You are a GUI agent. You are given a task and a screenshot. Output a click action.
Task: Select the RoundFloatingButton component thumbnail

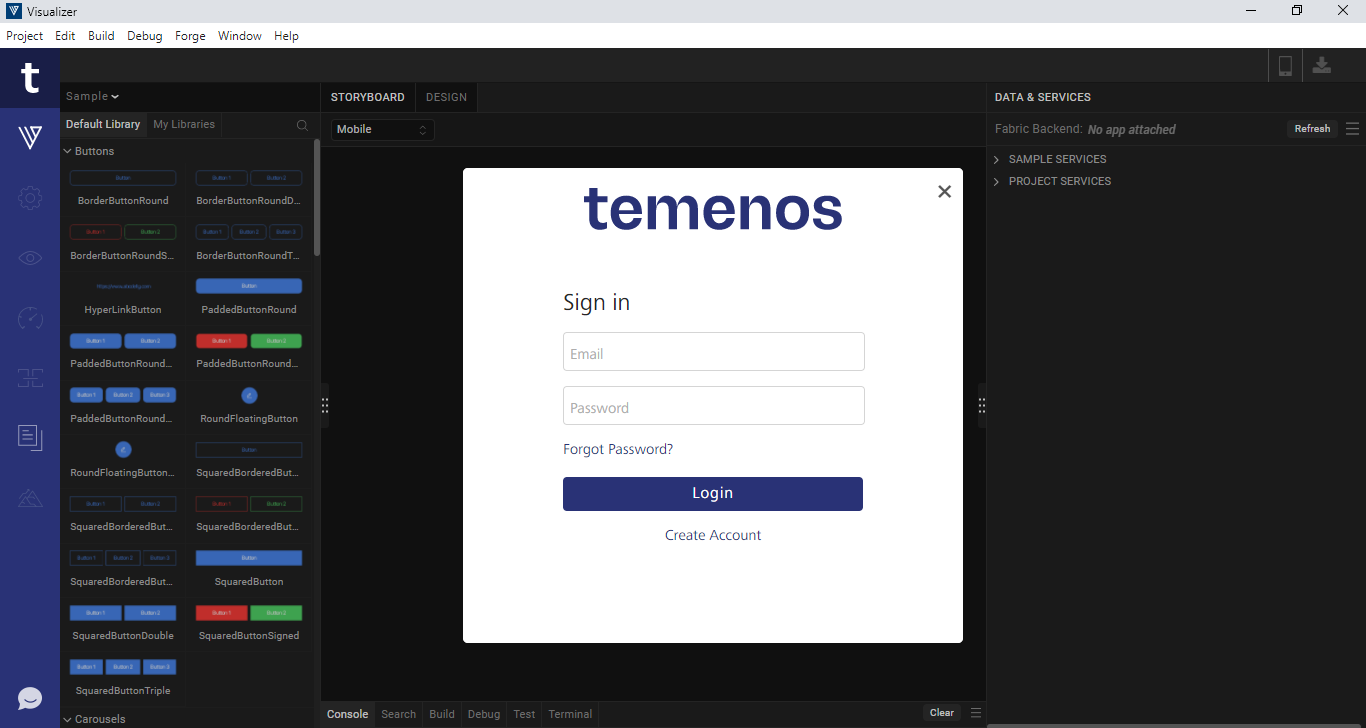[x=249, y=395]
